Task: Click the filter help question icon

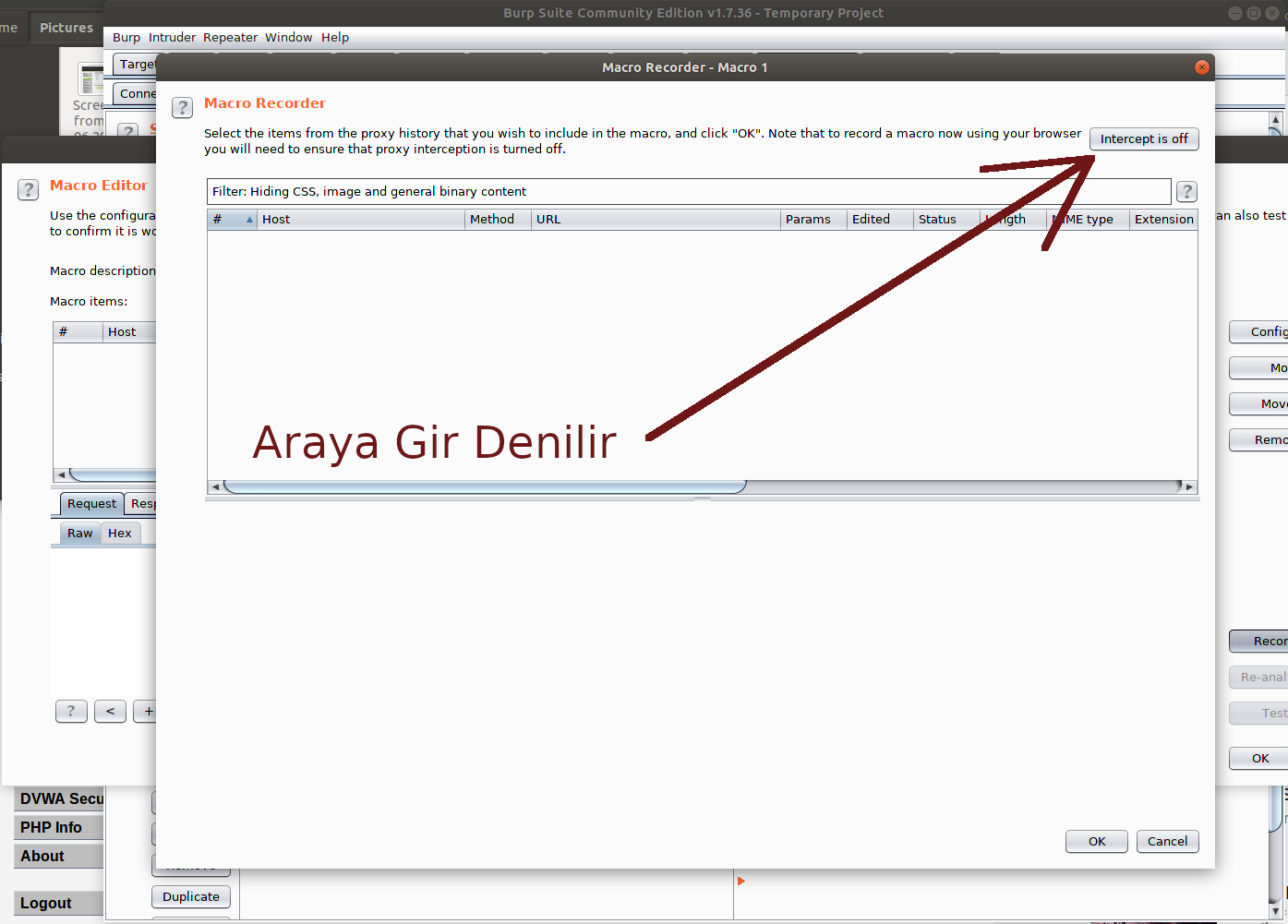Action: (1187, 191)
